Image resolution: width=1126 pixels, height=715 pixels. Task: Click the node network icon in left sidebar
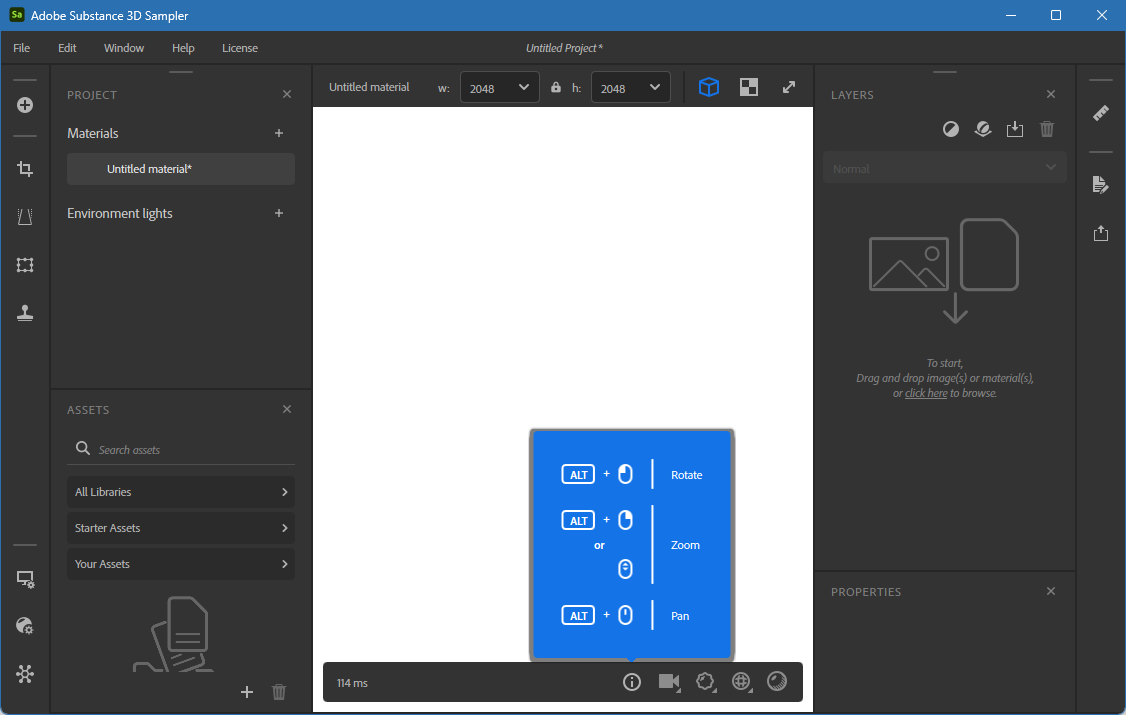coord(25,674)
